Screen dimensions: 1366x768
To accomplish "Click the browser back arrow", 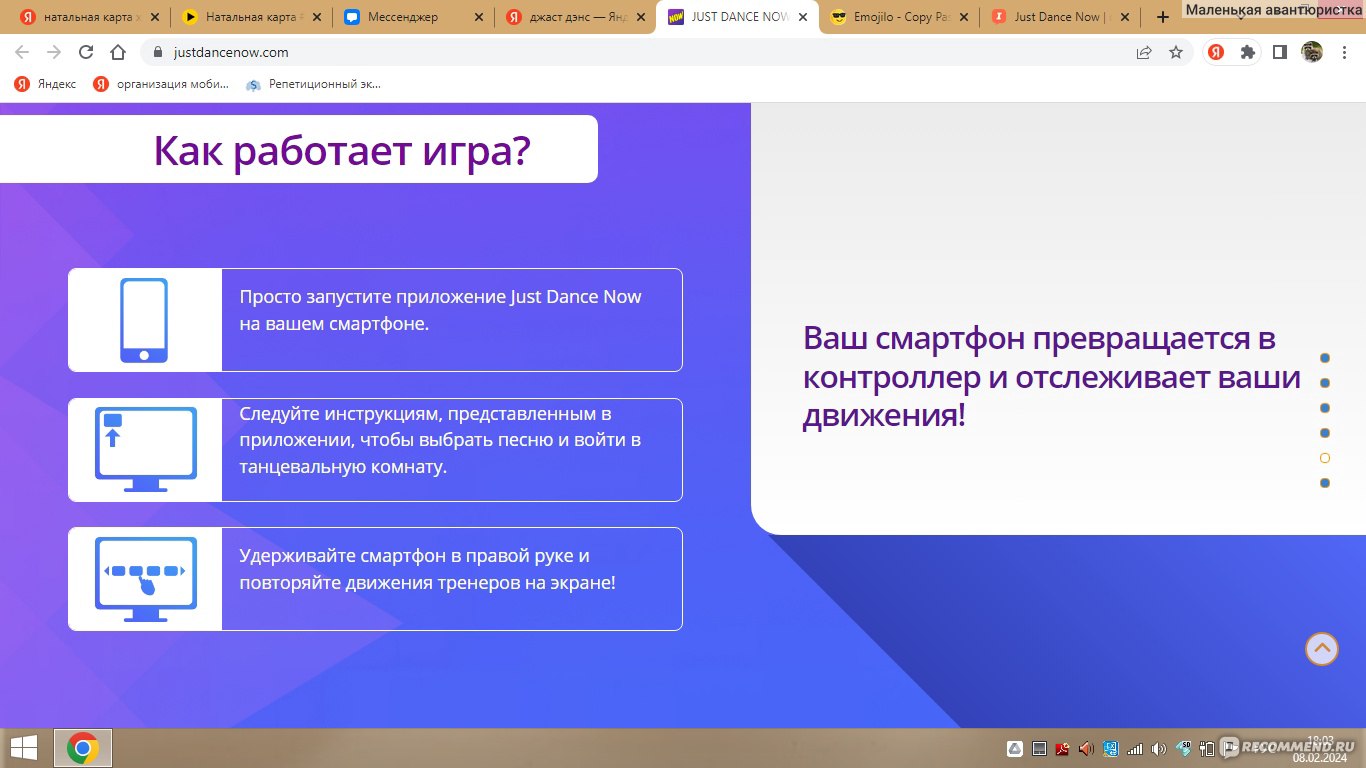I will [x=22, y=52].
